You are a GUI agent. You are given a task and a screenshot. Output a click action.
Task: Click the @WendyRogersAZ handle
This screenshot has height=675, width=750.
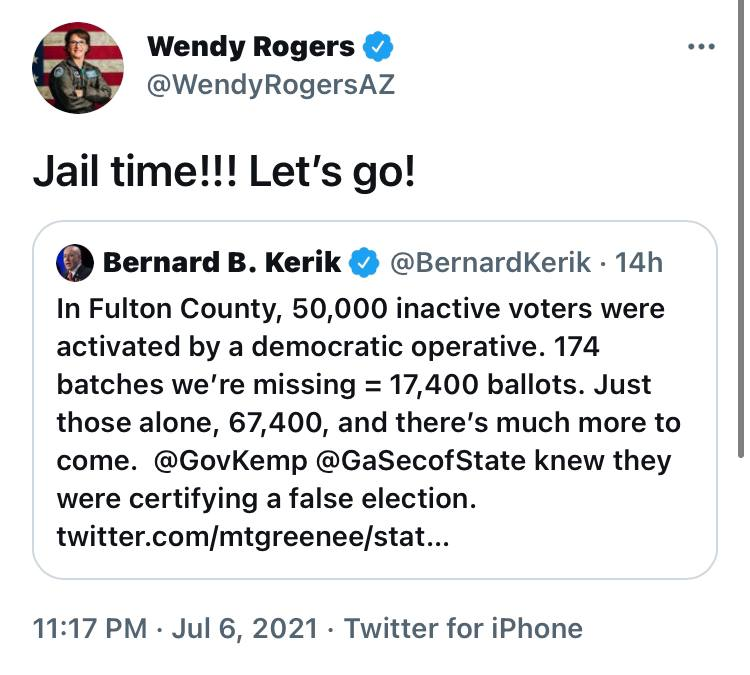coord(270,85)
